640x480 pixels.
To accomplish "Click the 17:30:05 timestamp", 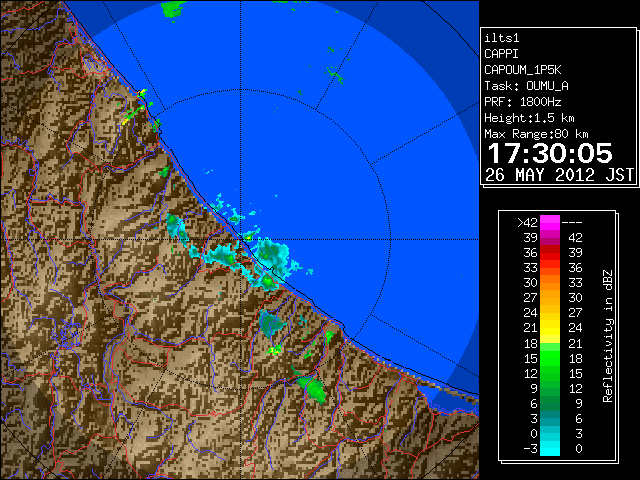I will pos(550,153).
